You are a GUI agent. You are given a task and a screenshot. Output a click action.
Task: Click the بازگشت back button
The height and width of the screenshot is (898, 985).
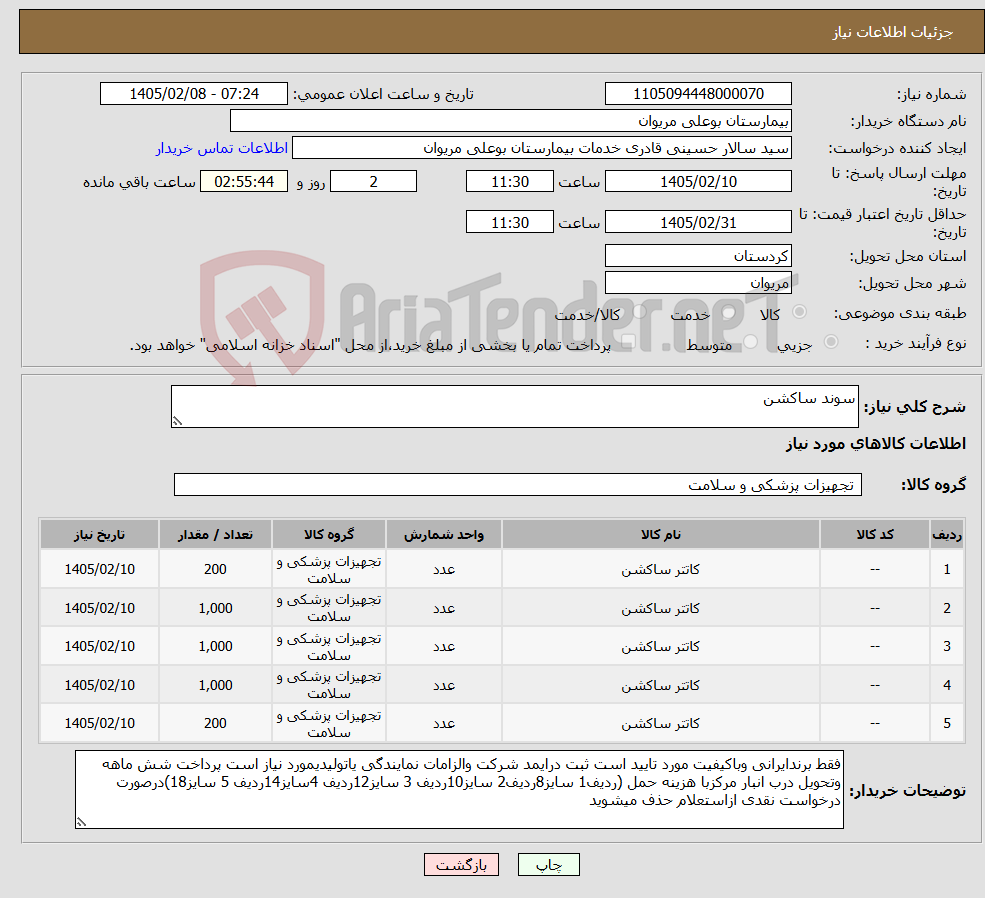pos(461,865)
